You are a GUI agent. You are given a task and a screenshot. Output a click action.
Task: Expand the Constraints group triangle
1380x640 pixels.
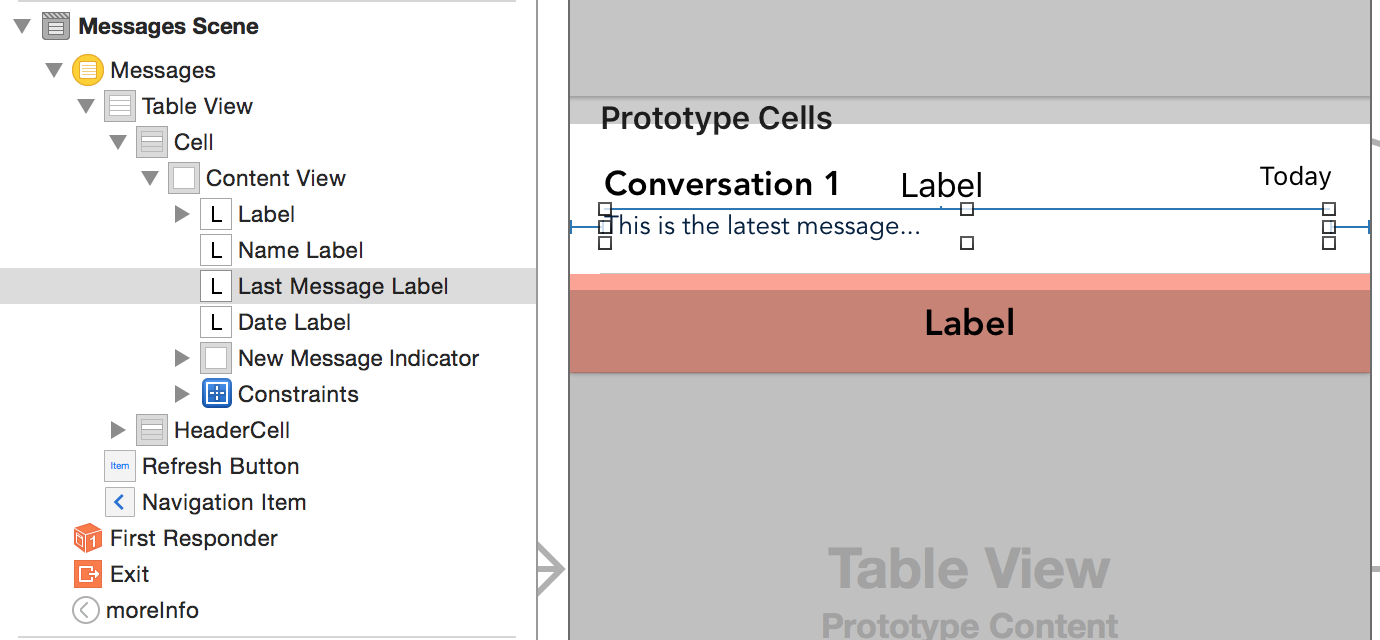click(x=182, y=394)
